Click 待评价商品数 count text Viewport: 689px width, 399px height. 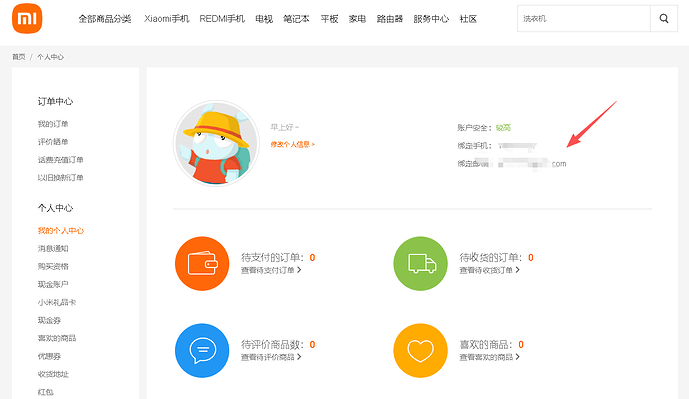point(278,345)
